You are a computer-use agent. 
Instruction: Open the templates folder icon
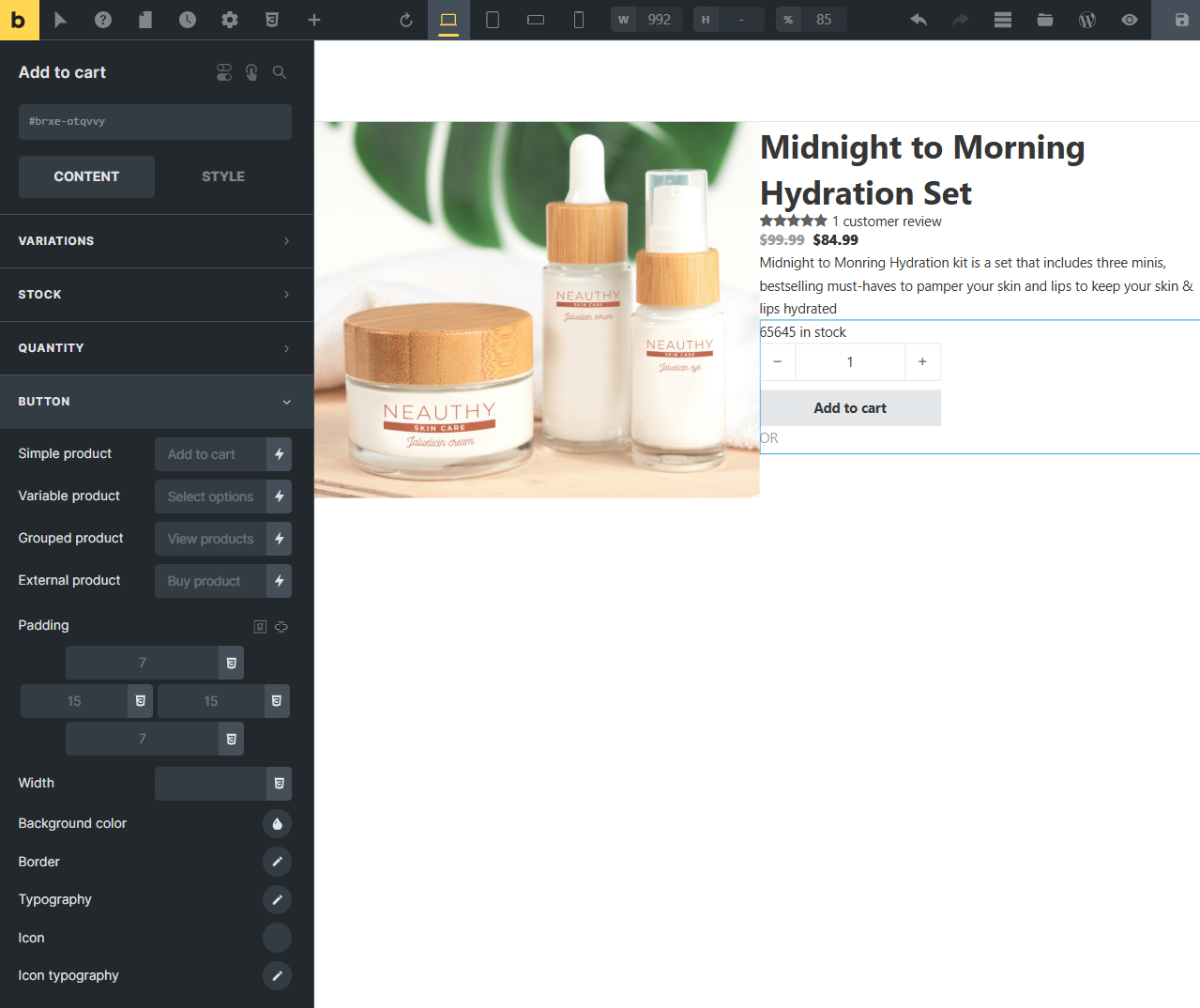(1045, 20)
